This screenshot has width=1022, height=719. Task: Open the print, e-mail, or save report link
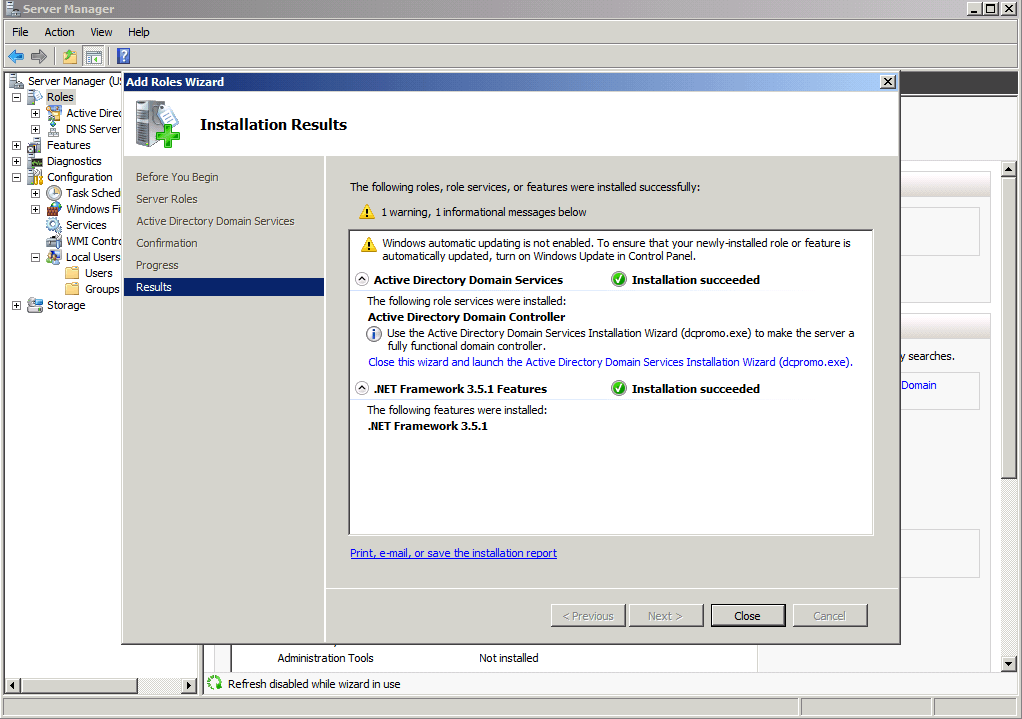pyautogui.click(x=454, y=553)
